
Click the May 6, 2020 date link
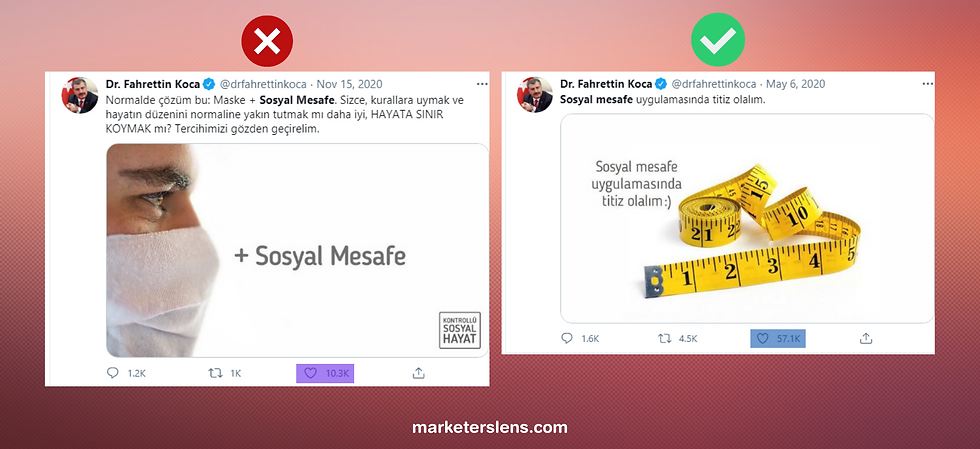pos(796,84)
